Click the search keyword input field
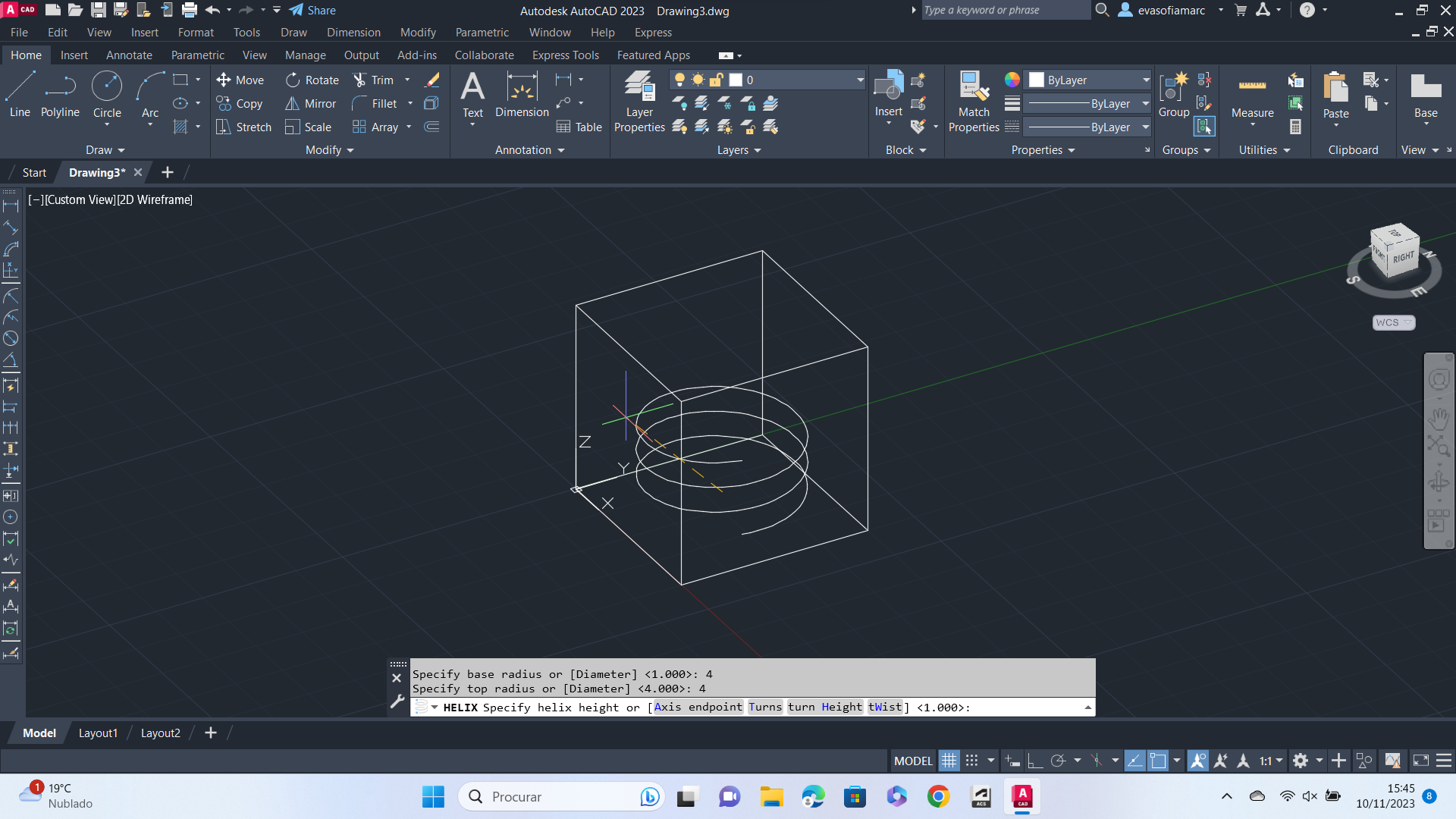The height and width of the screenshot is (819, 1456). (x=1005, y=11)
